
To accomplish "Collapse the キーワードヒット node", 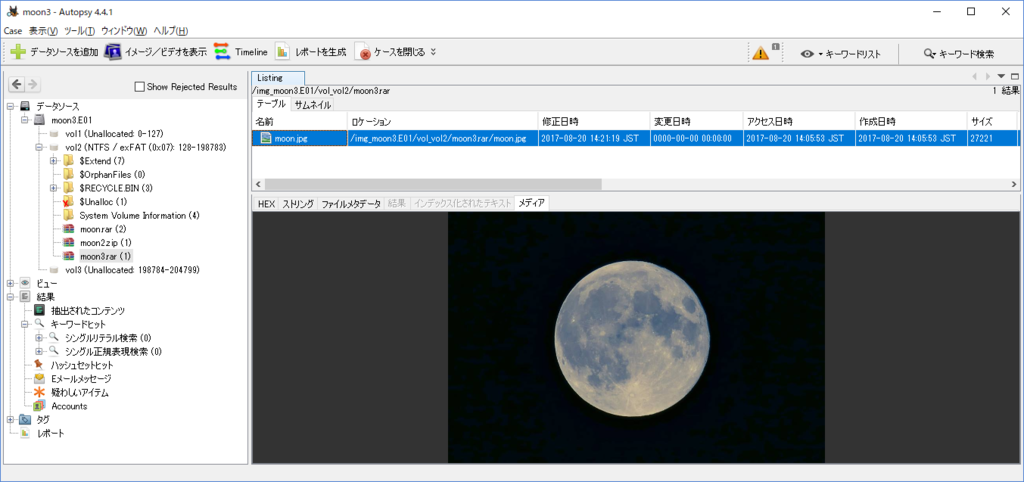I will click(25, 324).
